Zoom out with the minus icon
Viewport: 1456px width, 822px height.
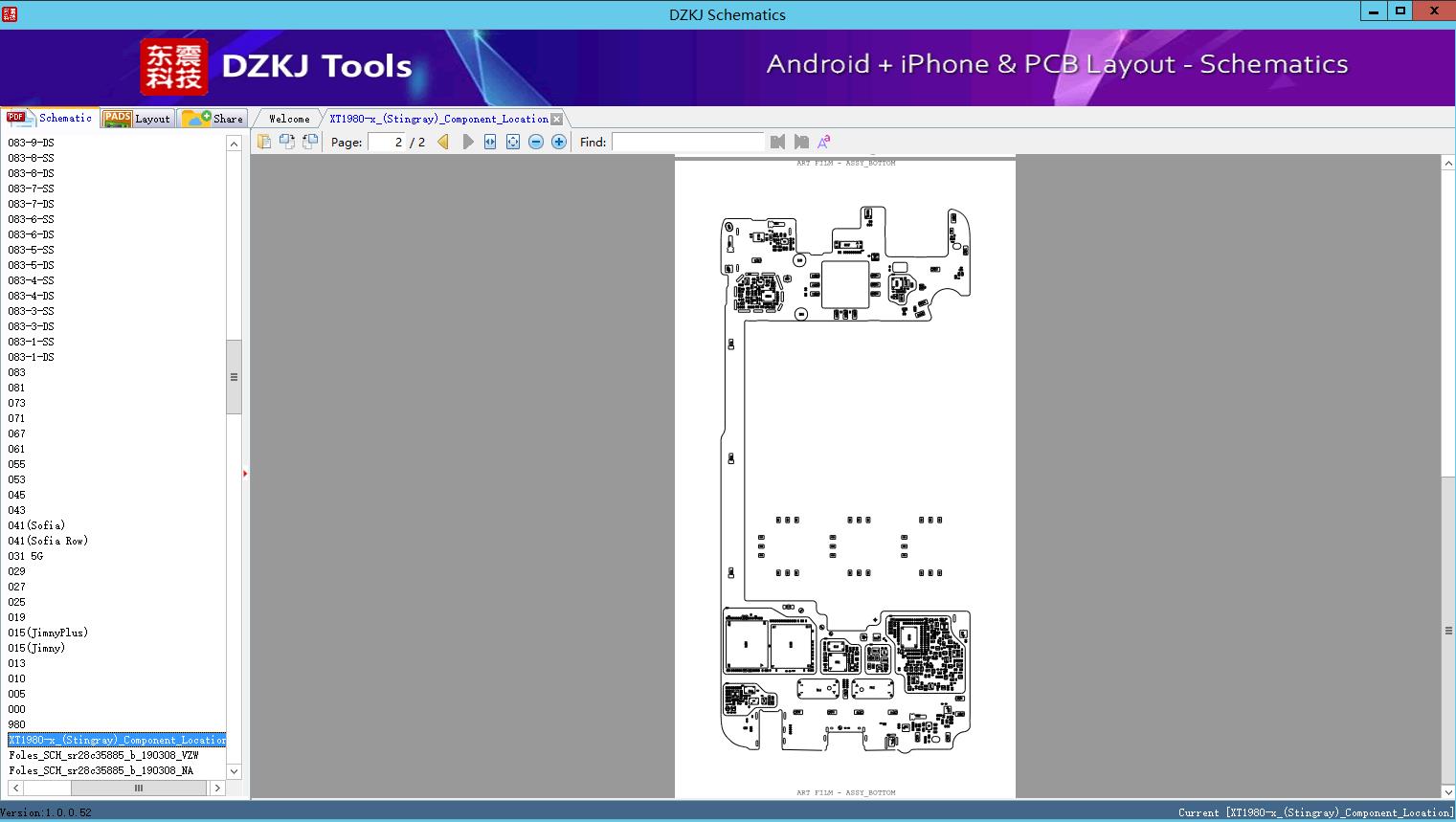tap(536, 142)
